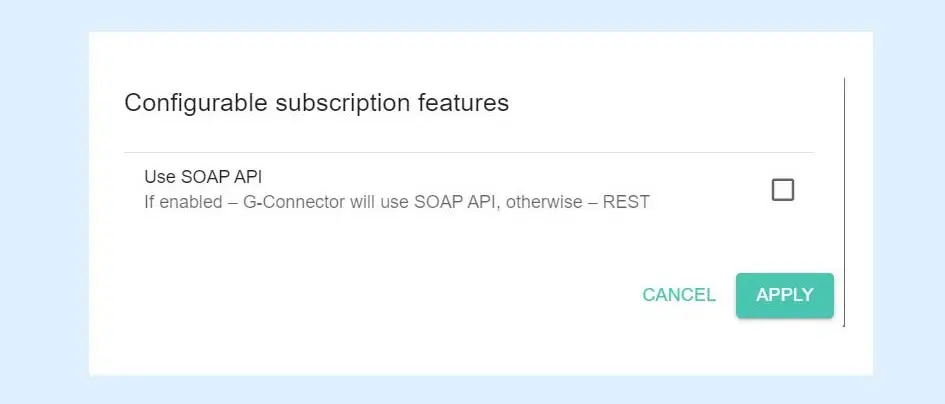
Task: Click the word REST in the description
Action: tap(626, 202)
